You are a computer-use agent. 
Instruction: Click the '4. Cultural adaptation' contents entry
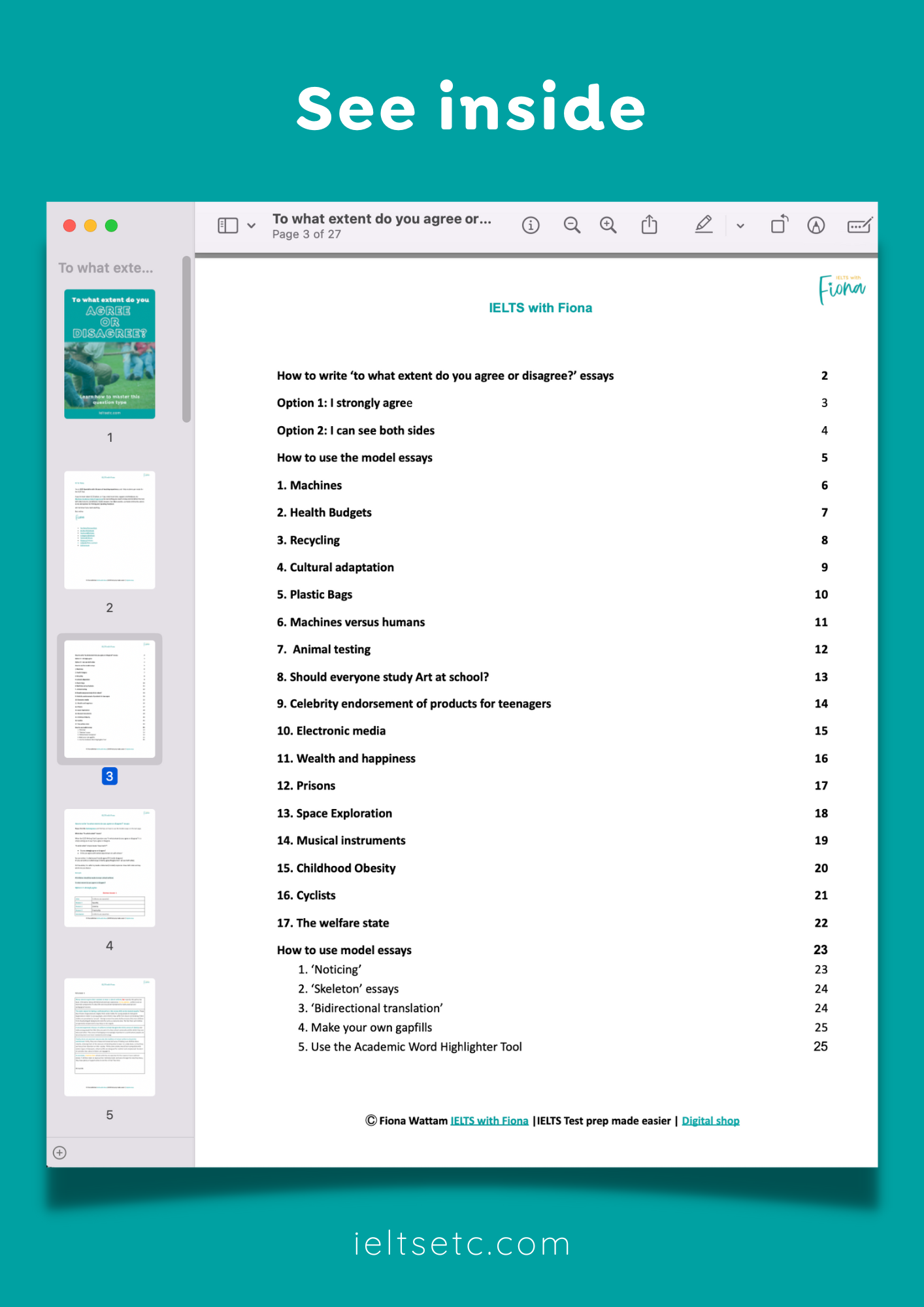pyautogui.click(x=335, y=567)
